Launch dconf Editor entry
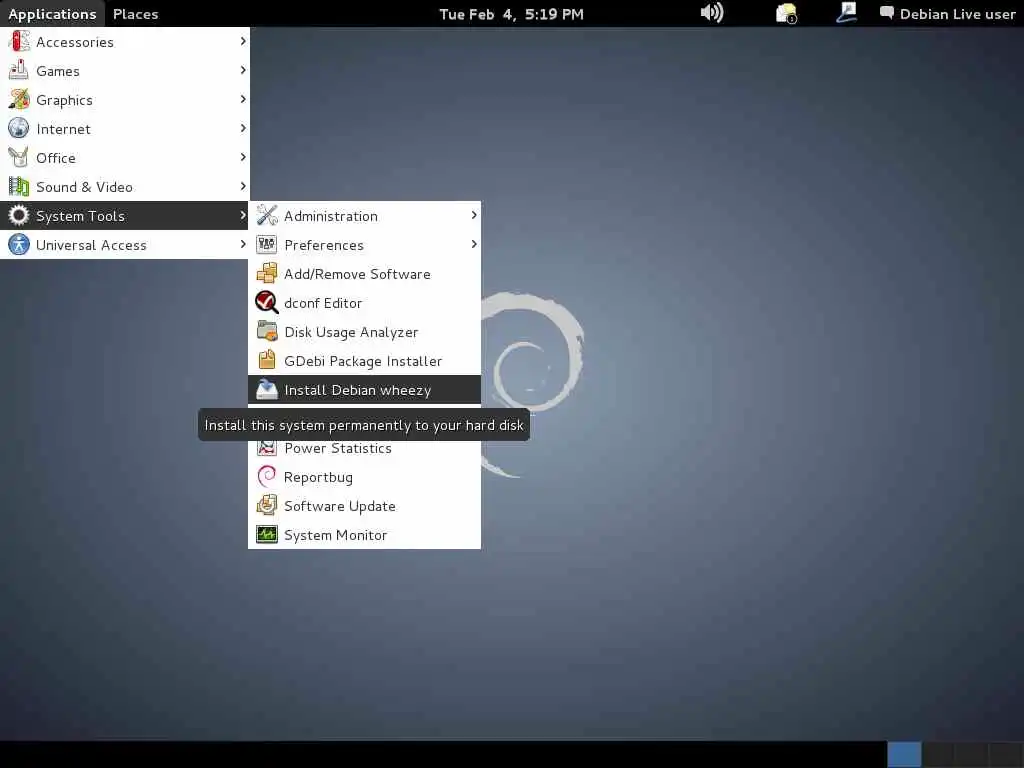Screen dimensions: 1024x768 [364, 302]
